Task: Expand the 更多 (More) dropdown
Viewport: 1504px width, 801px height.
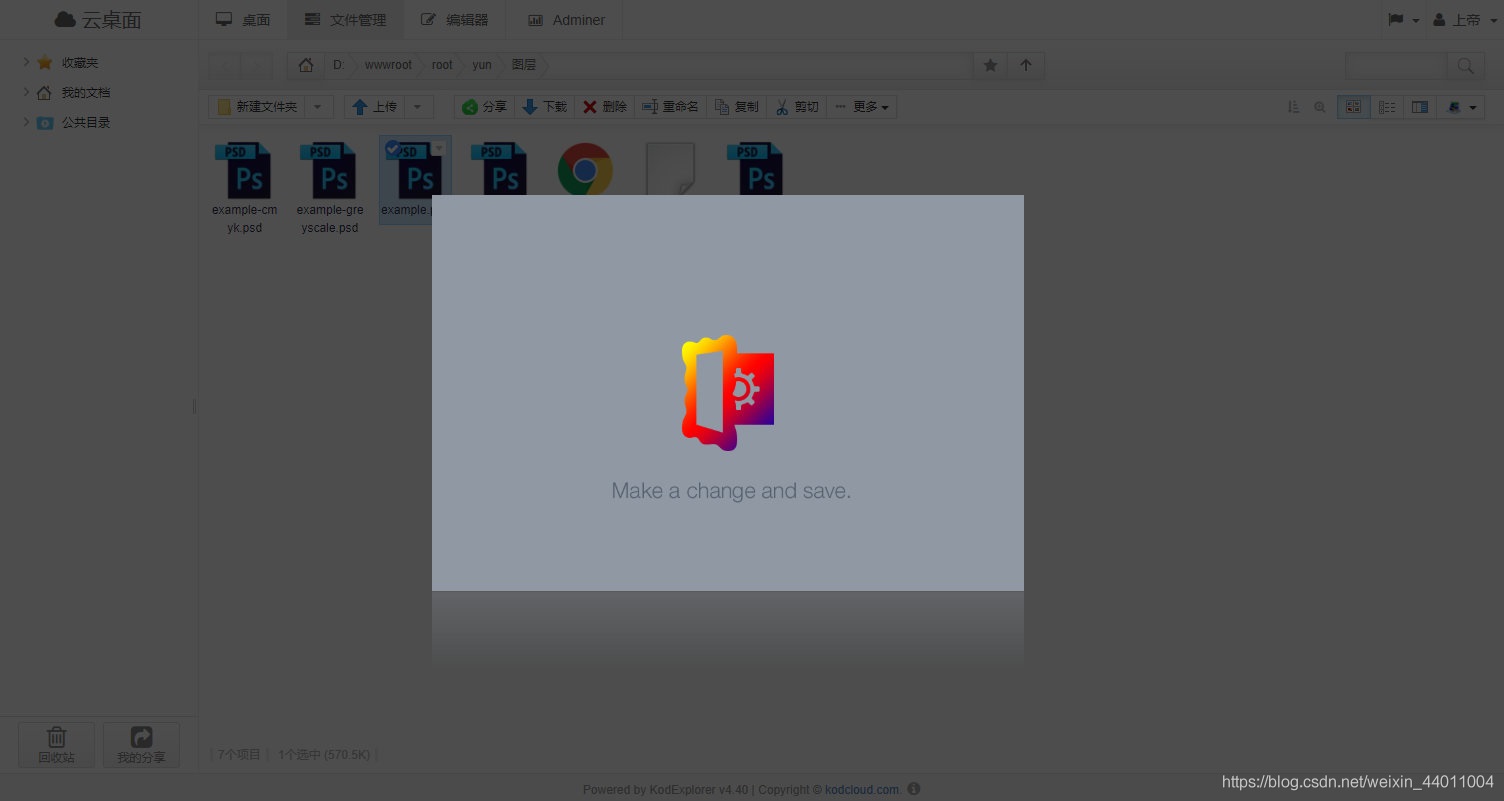Action: tap(861, 107)
